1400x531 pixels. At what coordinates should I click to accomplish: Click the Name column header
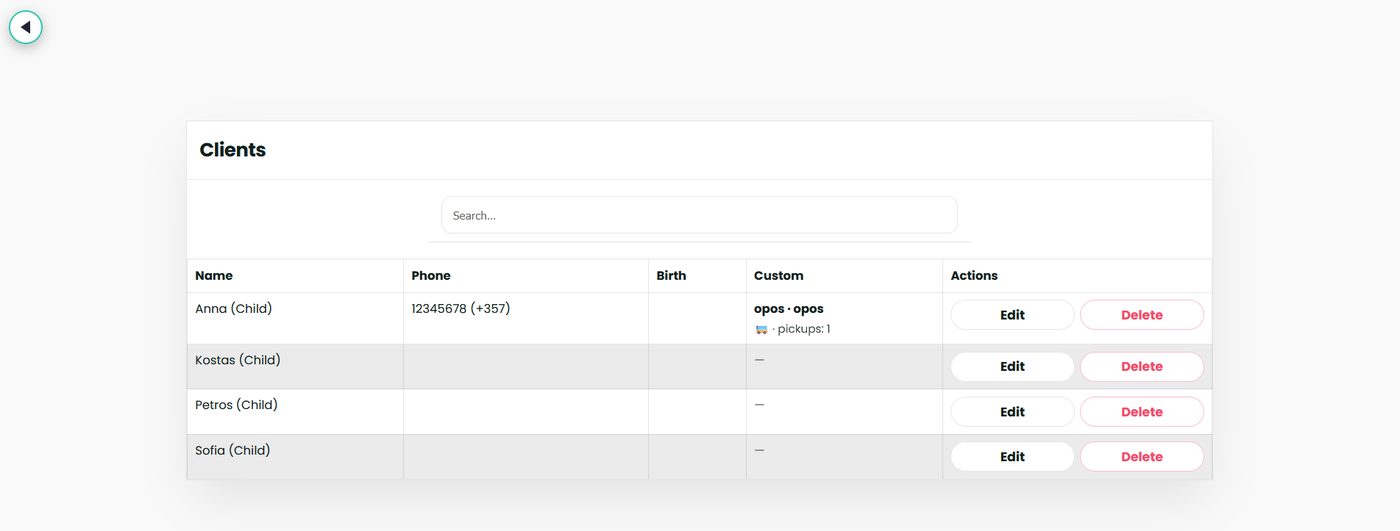coord(214,276)
